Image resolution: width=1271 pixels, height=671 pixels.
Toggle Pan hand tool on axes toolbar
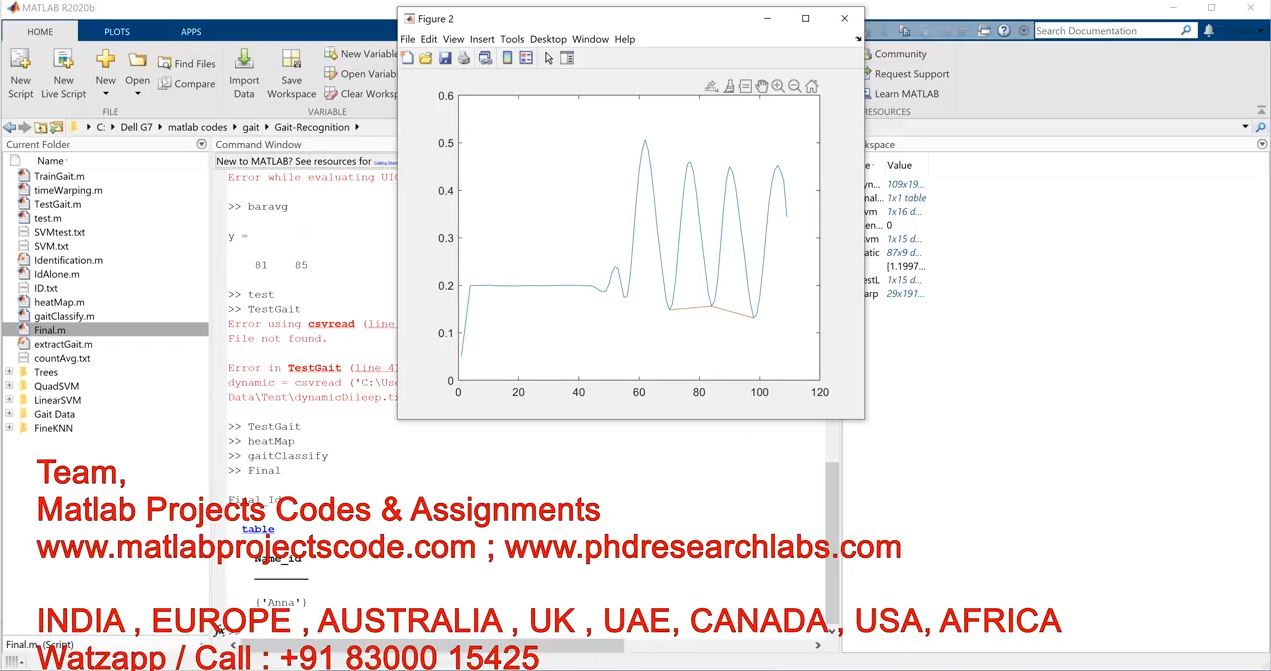[x=761, y=86]
